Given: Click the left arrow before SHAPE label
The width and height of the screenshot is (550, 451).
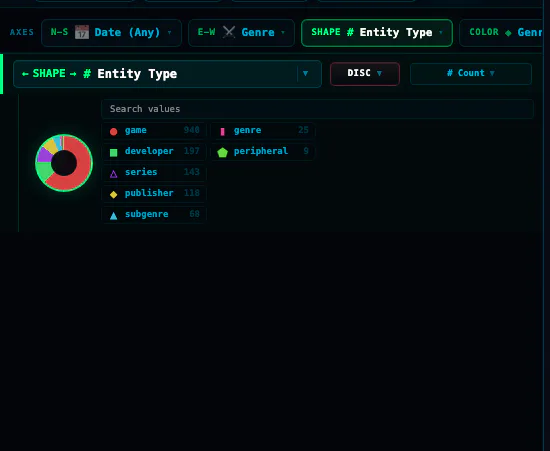Looking at the screenshot, I should coord(25,74).
